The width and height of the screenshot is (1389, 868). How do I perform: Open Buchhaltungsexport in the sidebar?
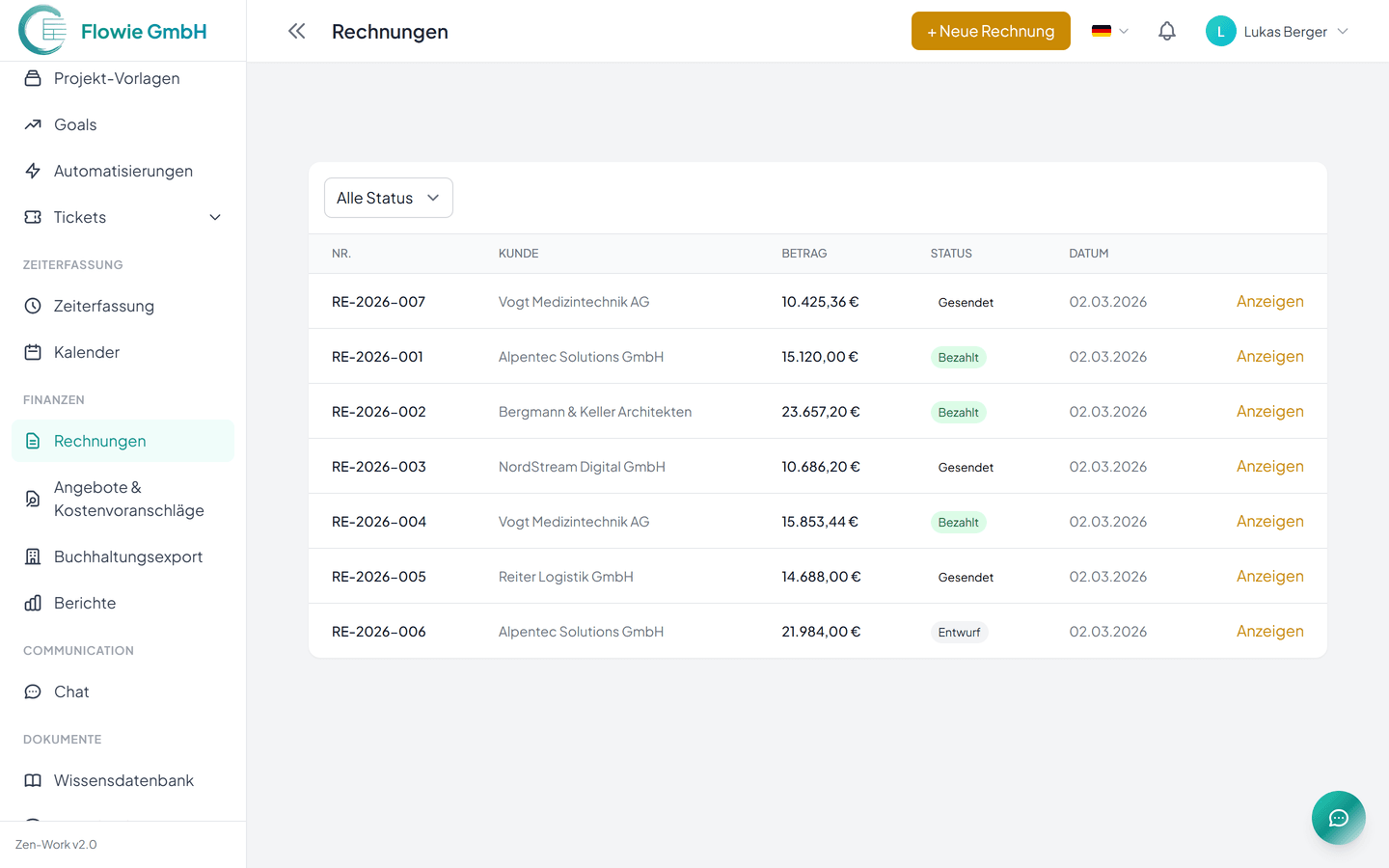point(127,556)
